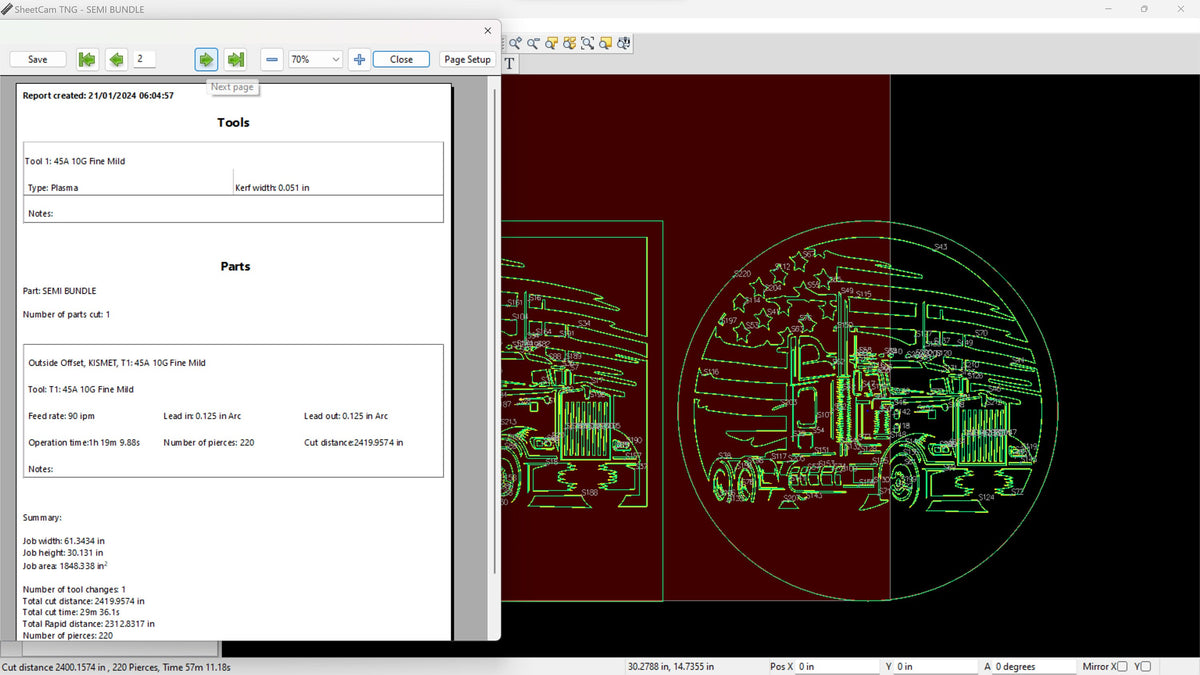1200x675 pixels.
Task: Click the Y position input field
Action: pos(936,667)
